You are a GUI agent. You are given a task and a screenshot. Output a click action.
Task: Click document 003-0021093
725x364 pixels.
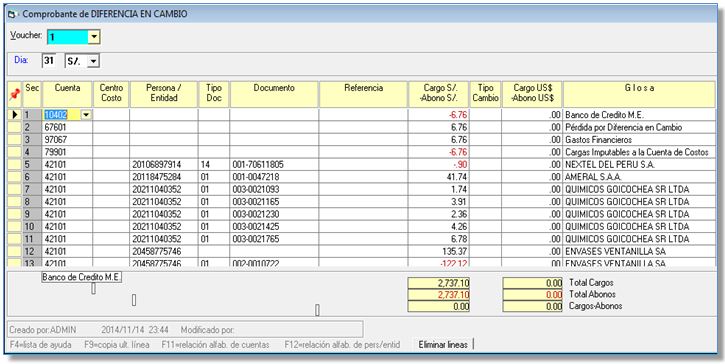click(x=274, y=190)
